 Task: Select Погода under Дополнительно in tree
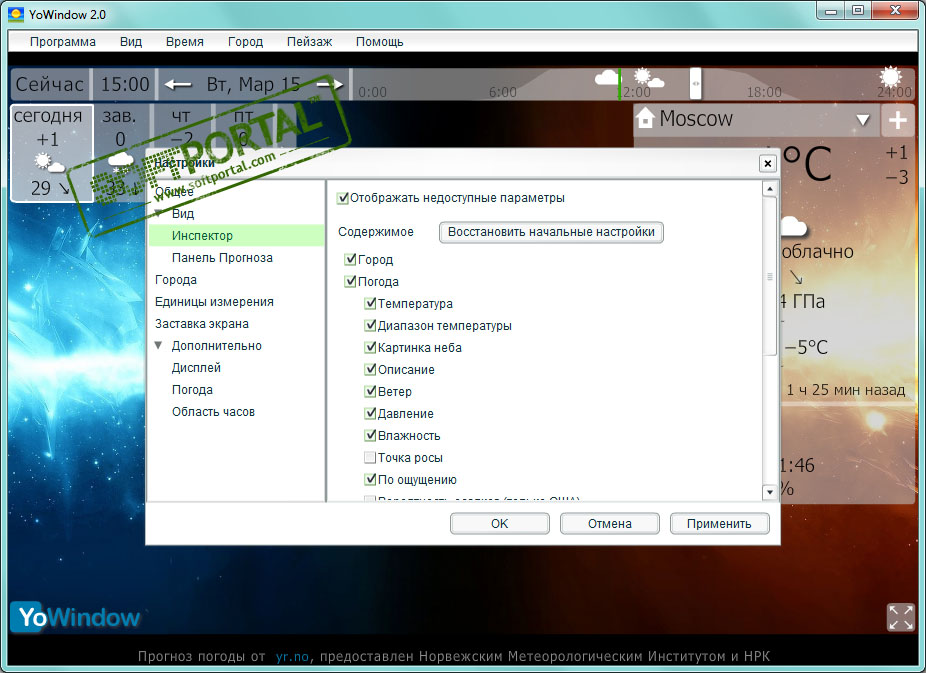[192, 390]
